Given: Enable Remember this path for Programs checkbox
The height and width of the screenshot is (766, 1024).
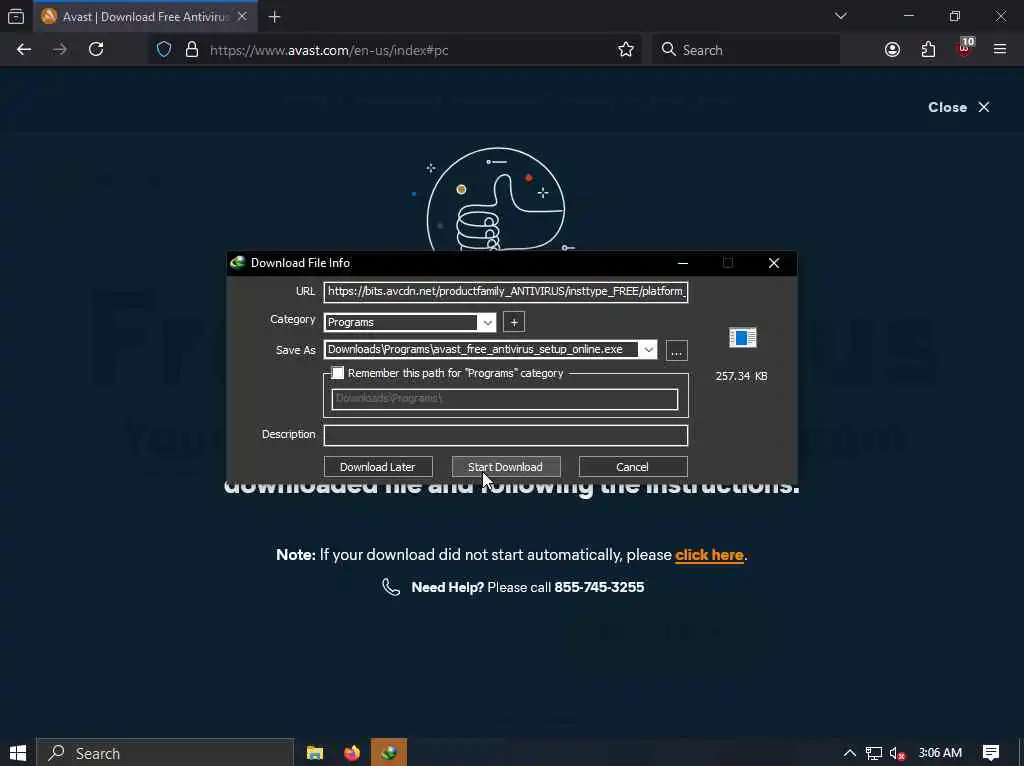Looking at the screenshot, I should pos(338,373).
